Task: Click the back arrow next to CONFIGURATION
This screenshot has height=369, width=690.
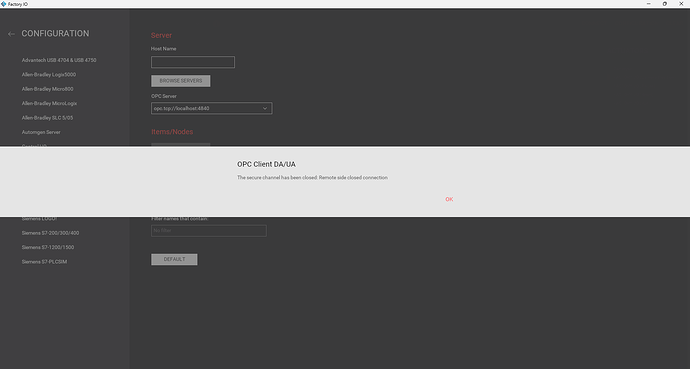Action: point(11,34)
